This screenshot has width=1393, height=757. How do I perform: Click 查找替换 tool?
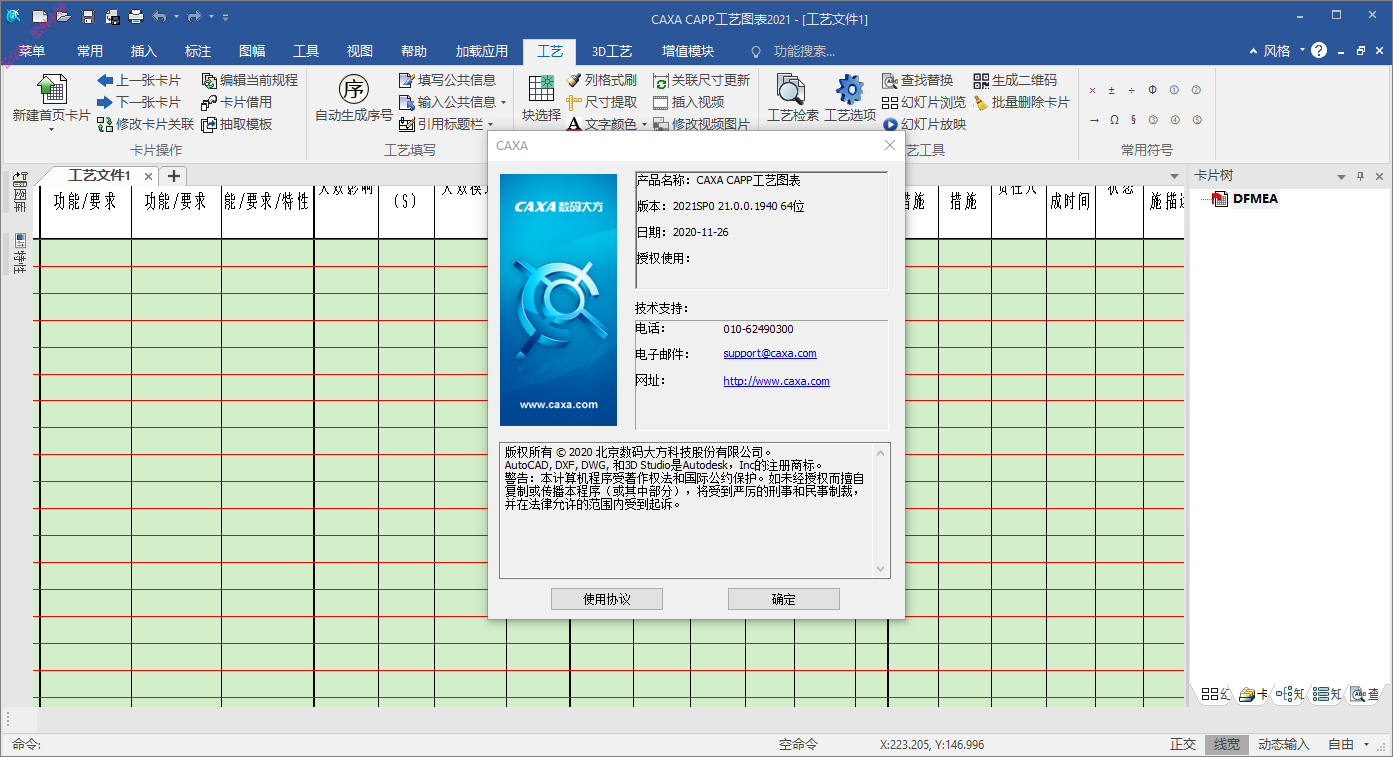tap(918, 80)
